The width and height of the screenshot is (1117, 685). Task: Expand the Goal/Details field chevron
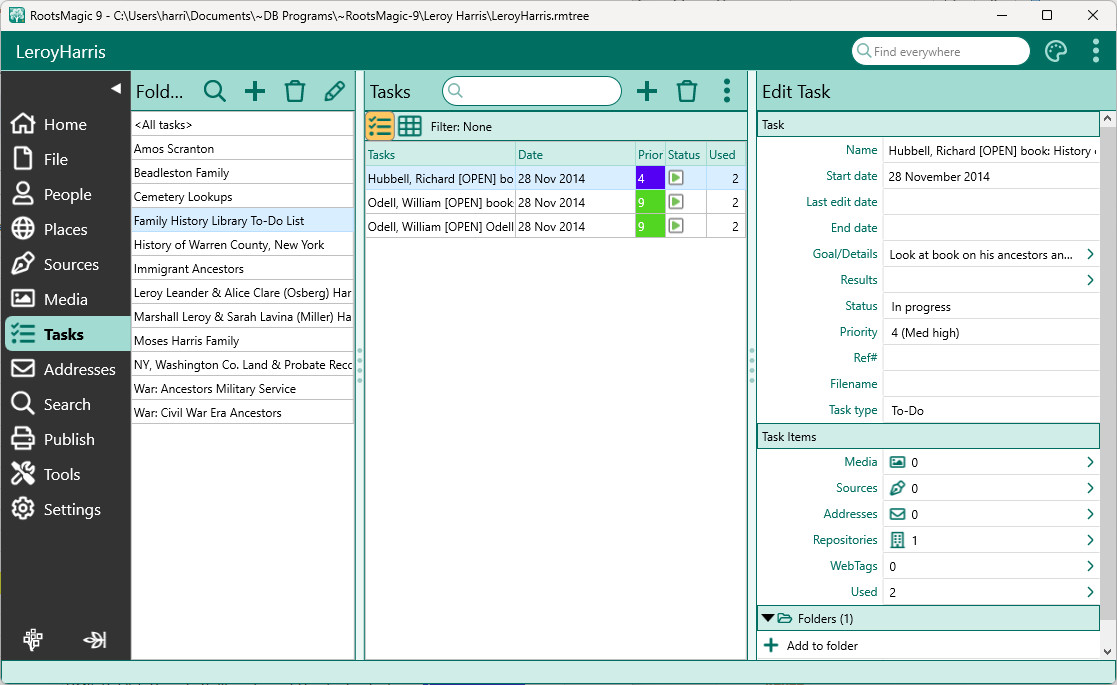click(1090, 255)
